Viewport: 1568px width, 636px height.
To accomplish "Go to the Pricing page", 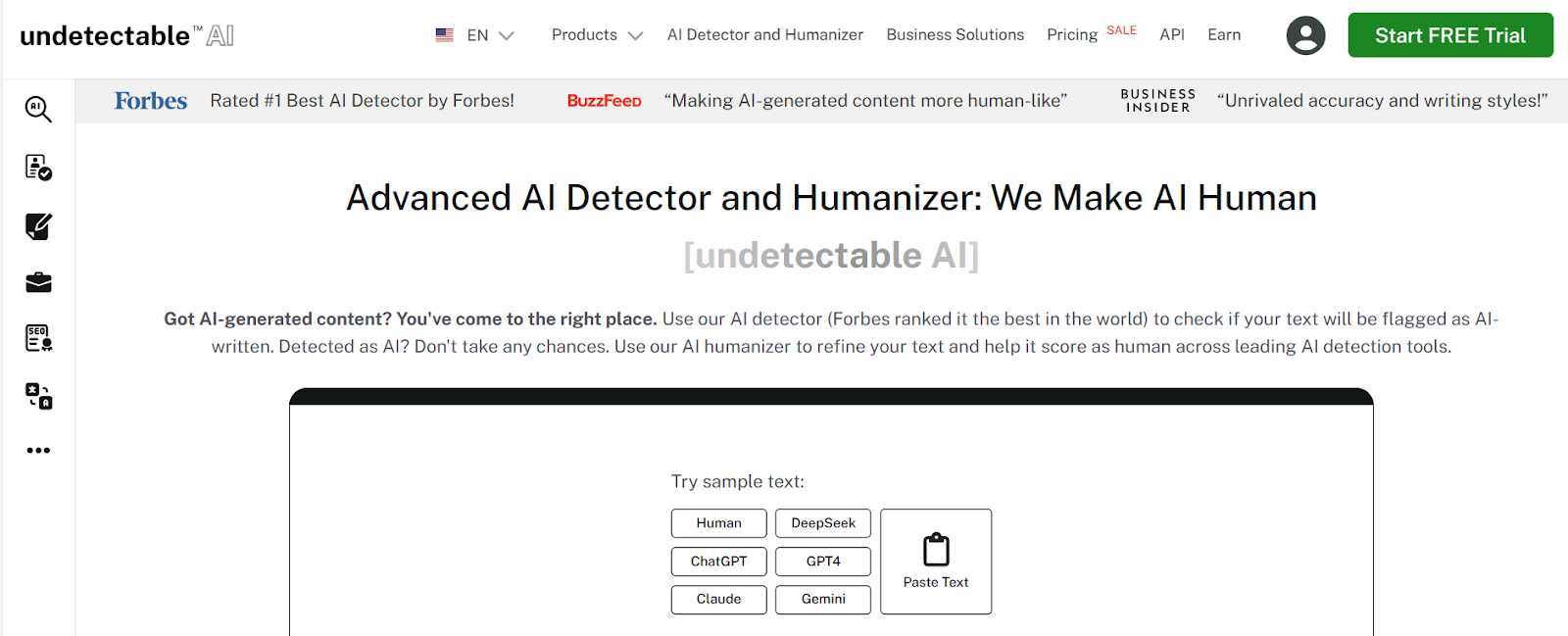I will coord(1072,35).
